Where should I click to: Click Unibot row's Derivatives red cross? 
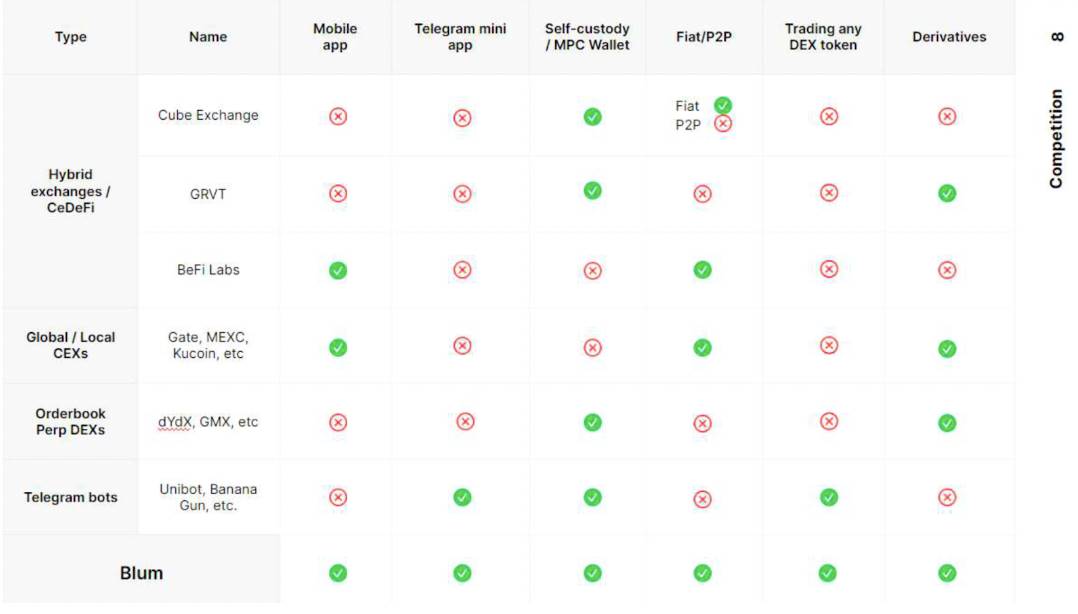(947, 497)
